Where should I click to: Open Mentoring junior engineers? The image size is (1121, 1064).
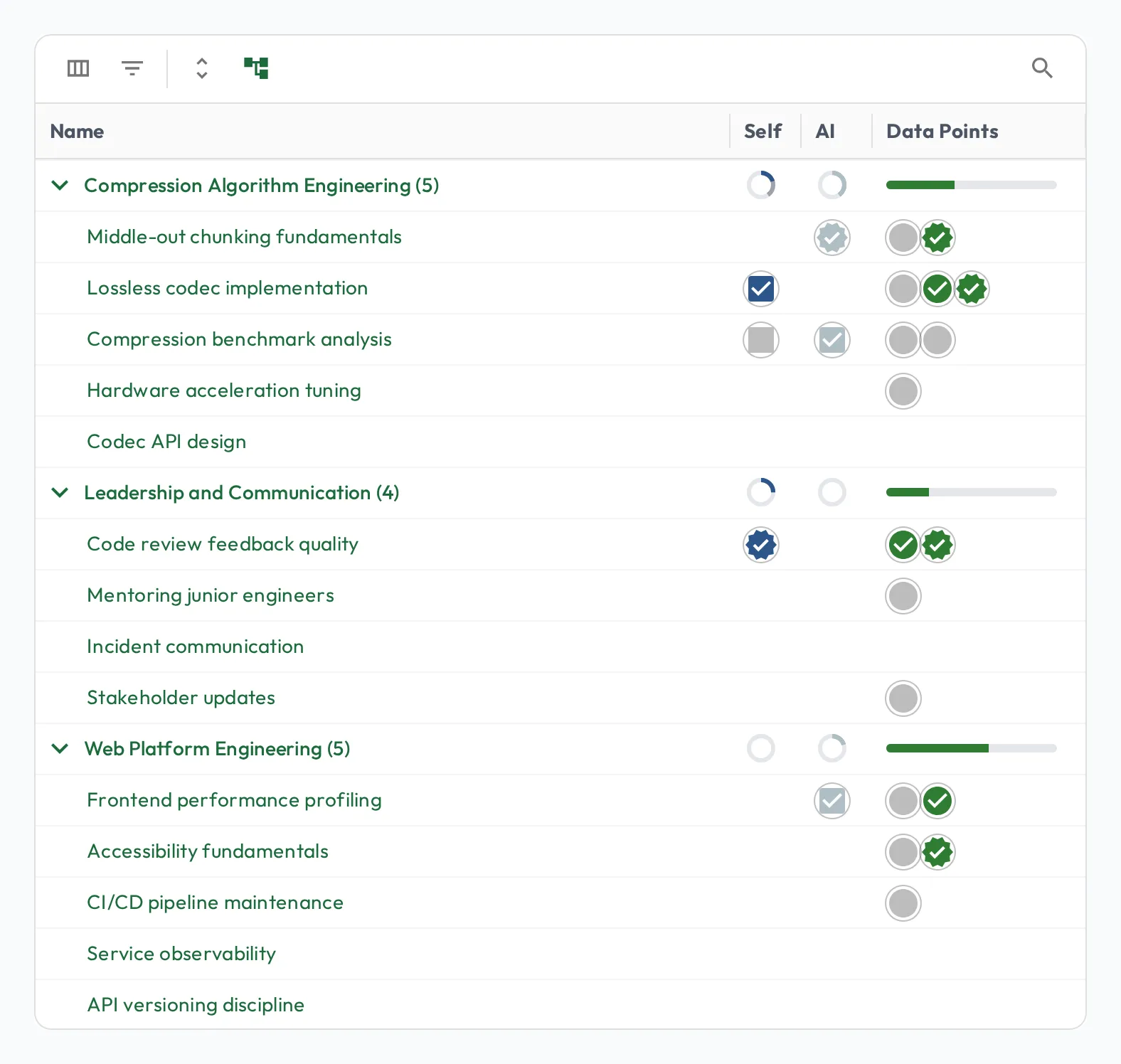[x=211, y=595]
